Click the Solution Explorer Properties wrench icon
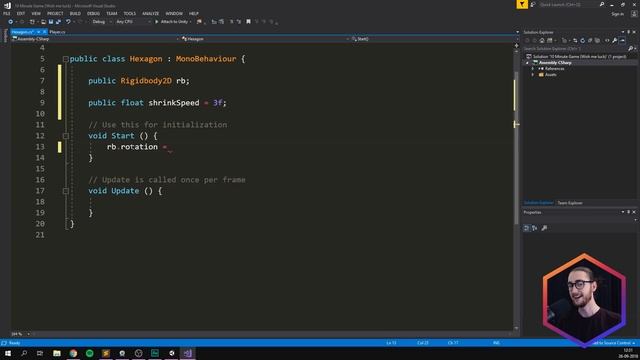The height and width of the screenshot is (360, 640). click(x=615, y=40)
